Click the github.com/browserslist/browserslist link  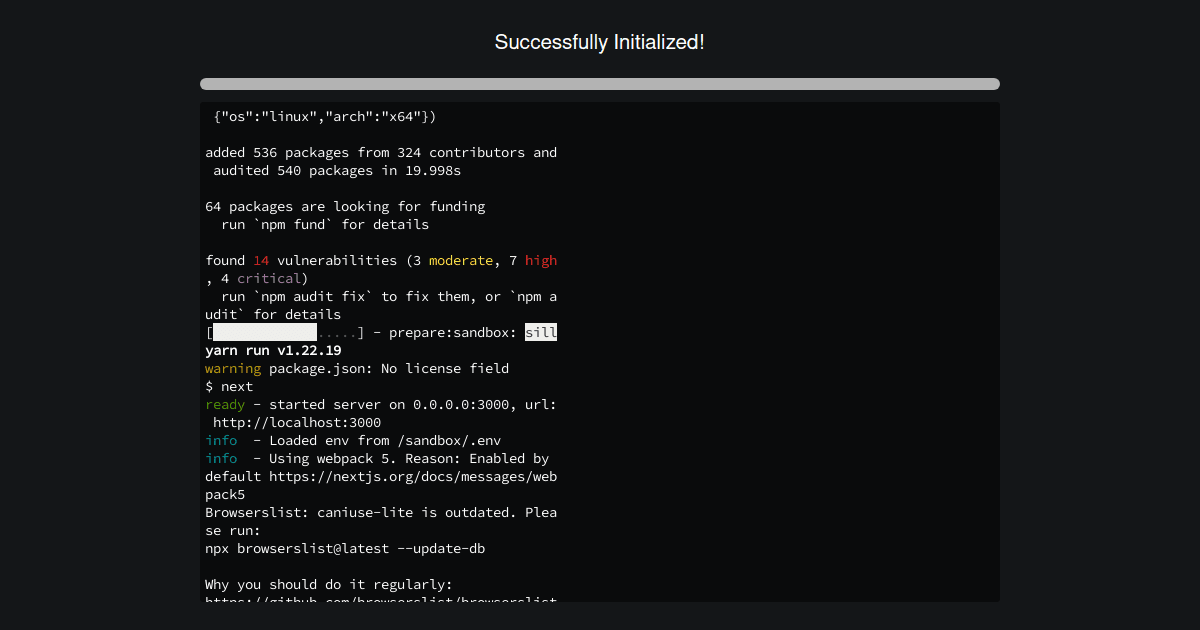(380, 601)
